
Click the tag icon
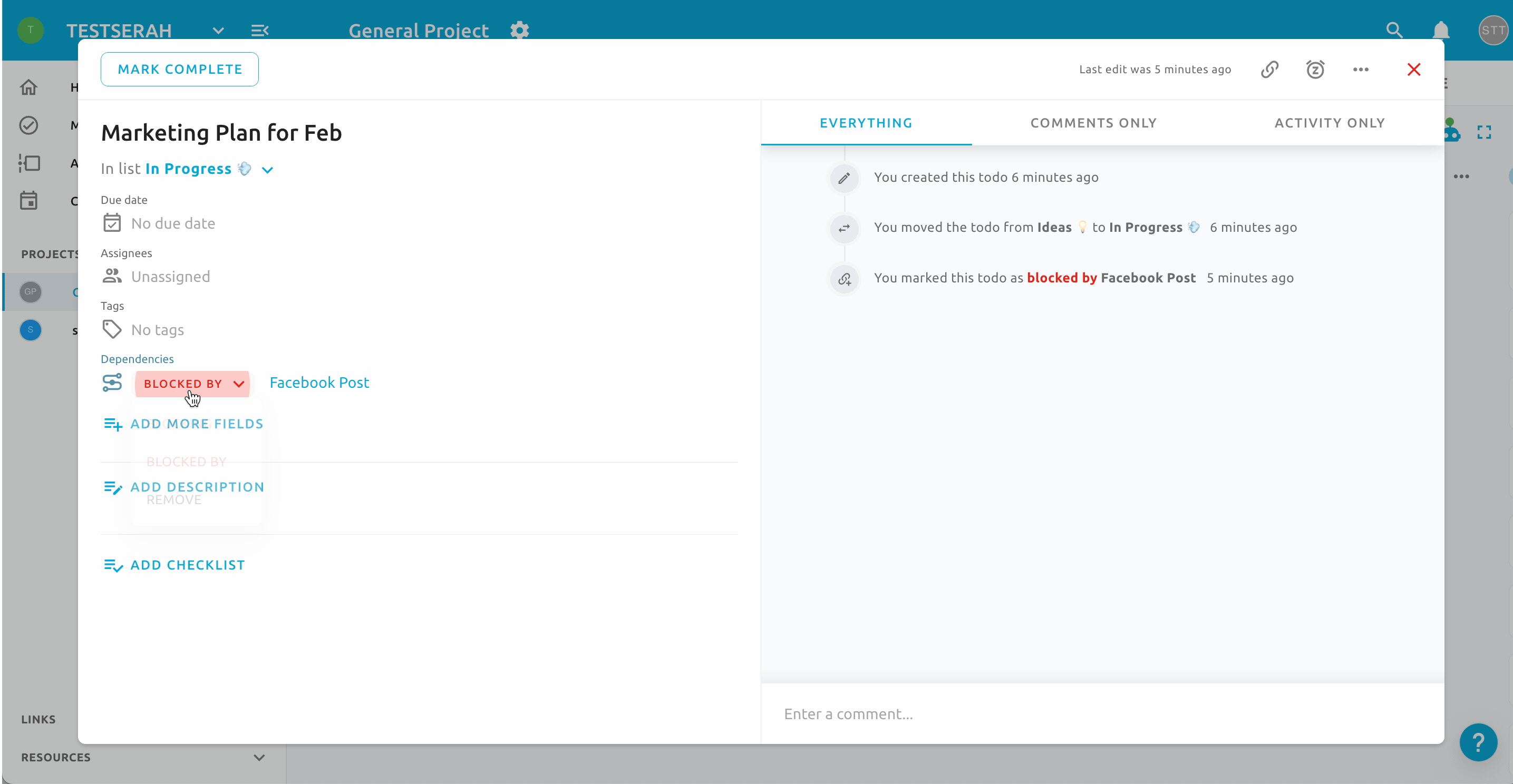tap(112, 329)
